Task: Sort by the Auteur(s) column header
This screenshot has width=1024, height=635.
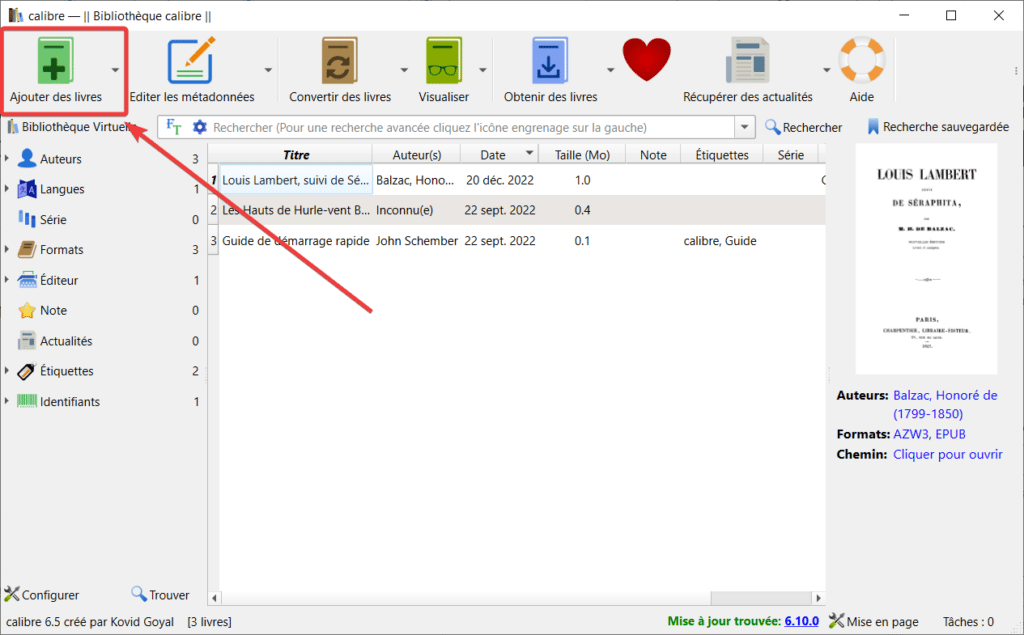Action: [x=417, y=155]
